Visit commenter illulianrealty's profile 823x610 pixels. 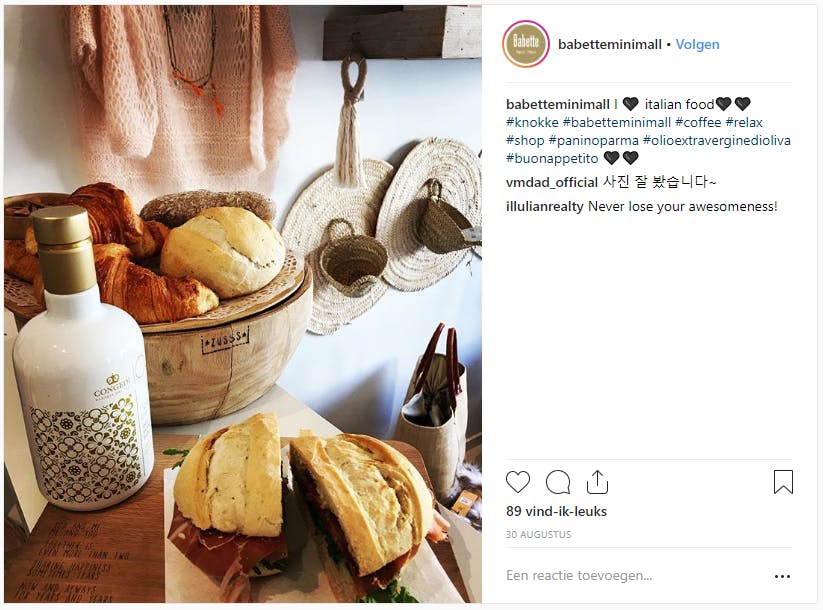tap(545, 206)
